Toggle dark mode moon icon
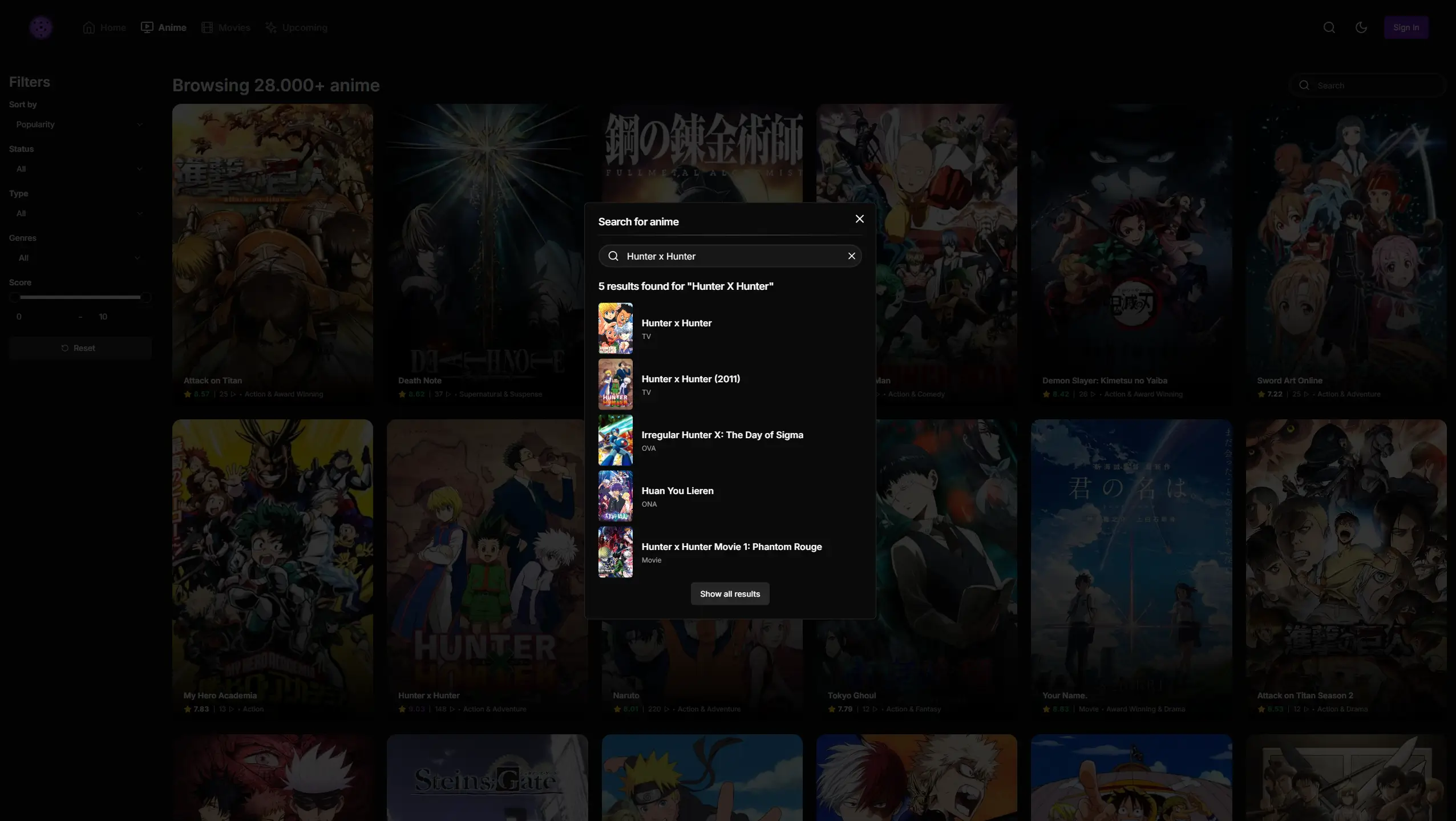 pyautogui.click(x=1361, y=27)
